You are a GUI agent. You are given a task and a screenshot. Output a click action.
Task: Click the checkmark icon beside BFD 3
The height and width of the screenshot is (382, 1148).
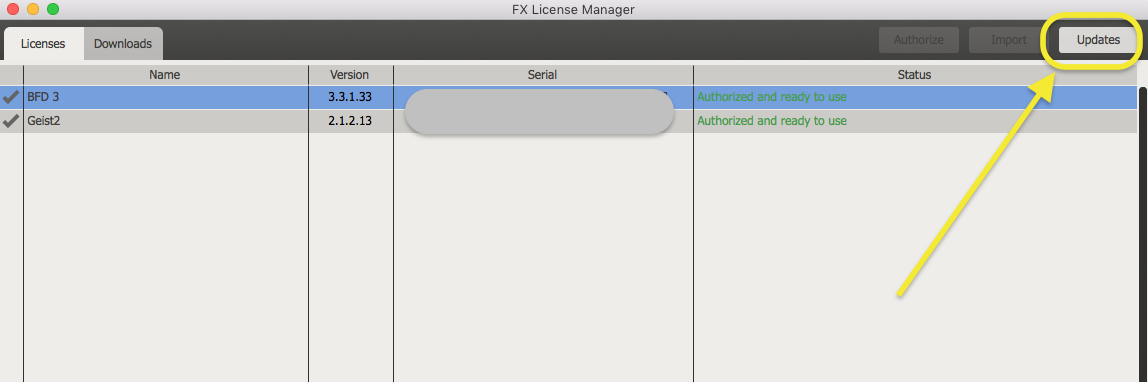(11, 97)
